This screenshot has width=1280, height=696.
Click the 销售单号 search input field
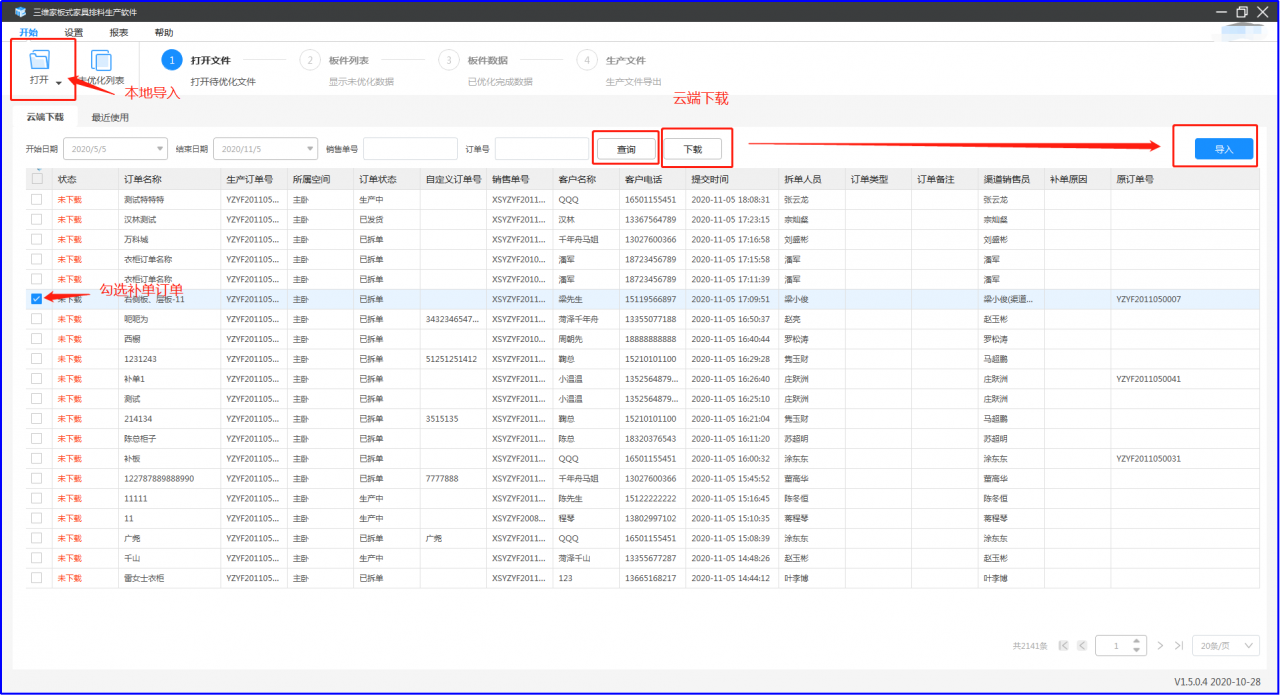coord(410,149)
